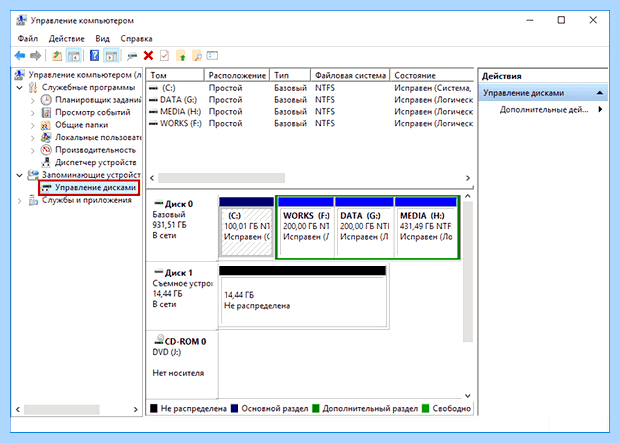The height and width of the screenshot is (443, 620).
Task: Select Диспетчер устройств in the tree
Action: (96, 162)
